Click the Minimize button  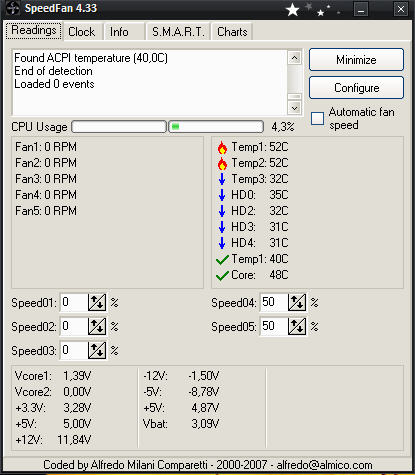click(356, 60)
